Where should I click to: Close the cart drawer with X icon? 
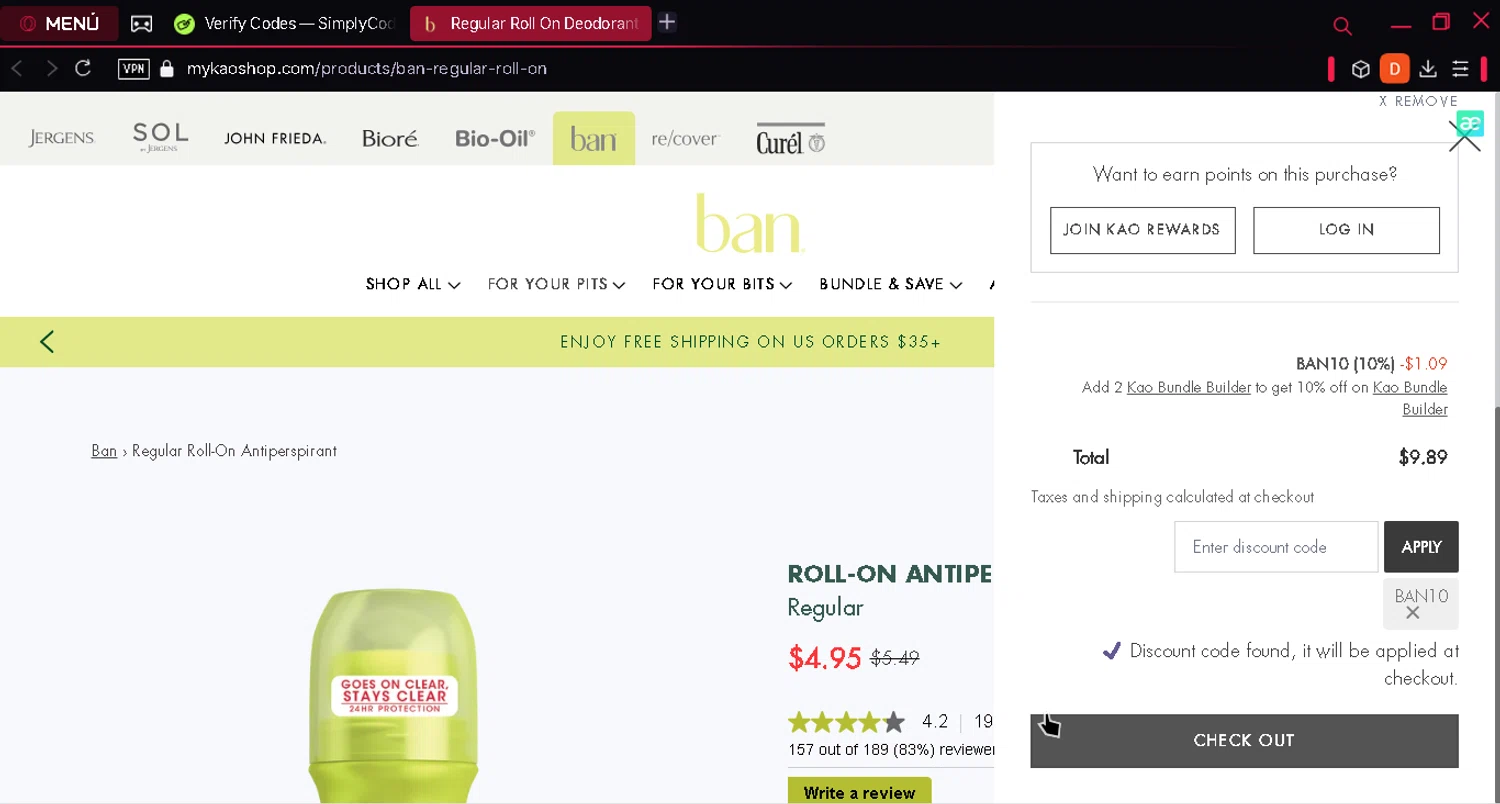coord(1464,137)
